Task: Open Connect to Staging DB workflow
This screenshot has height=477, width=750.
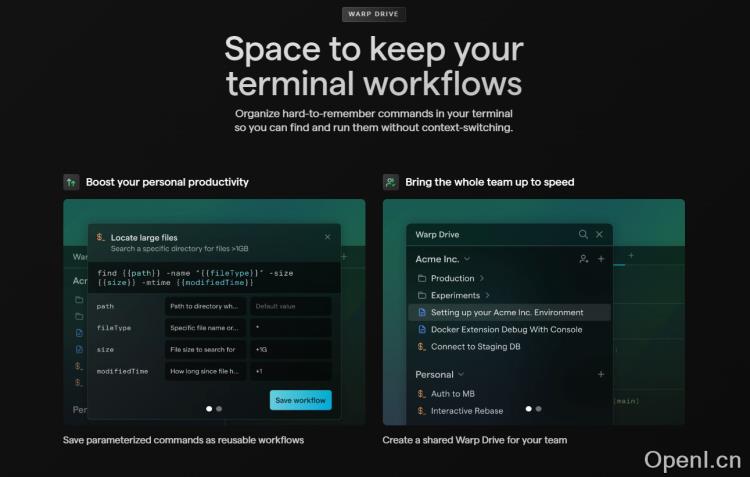Action: tap(475, 346)
